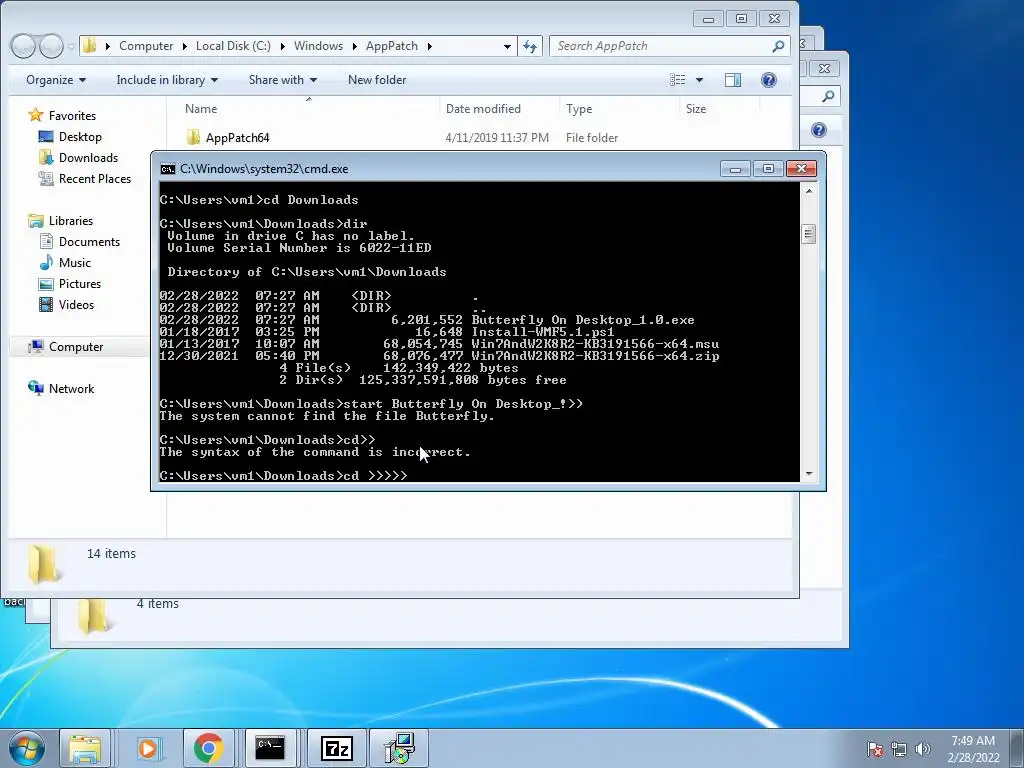Select the Favorites star in the sidebar

(x=36, y=116)
